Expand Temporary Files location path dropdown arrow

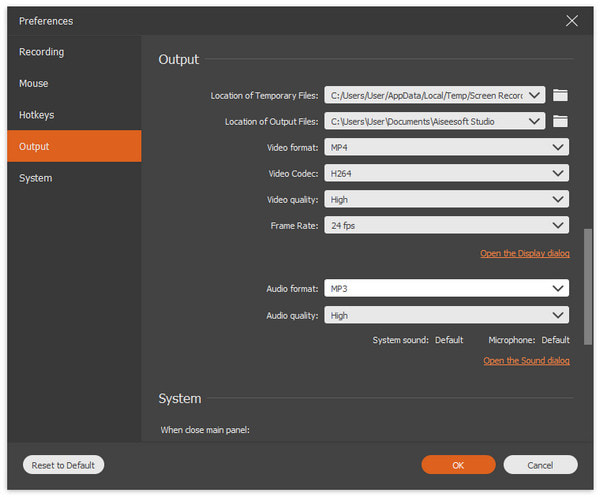[534, 95]
